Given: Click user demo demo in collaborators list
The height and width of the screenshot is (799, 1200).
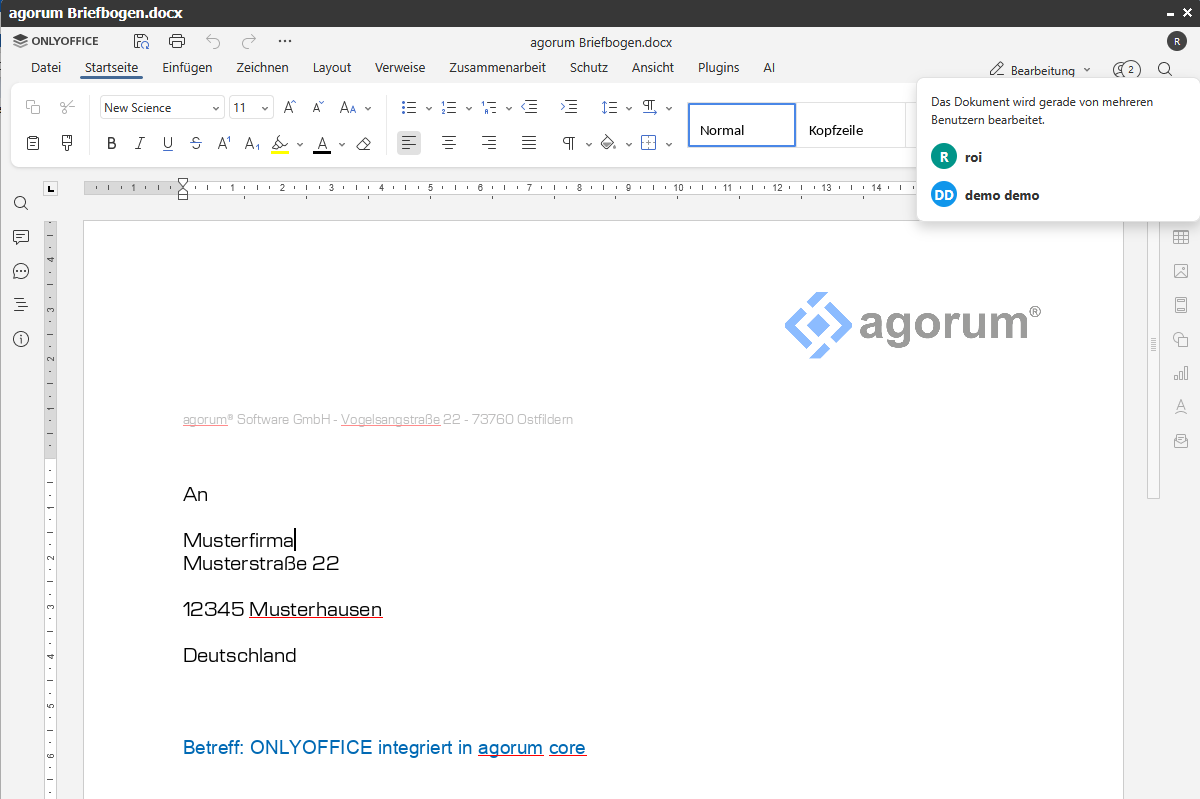Looking at the screenshot, I should pyautogui.click(x=1001, y=195).
